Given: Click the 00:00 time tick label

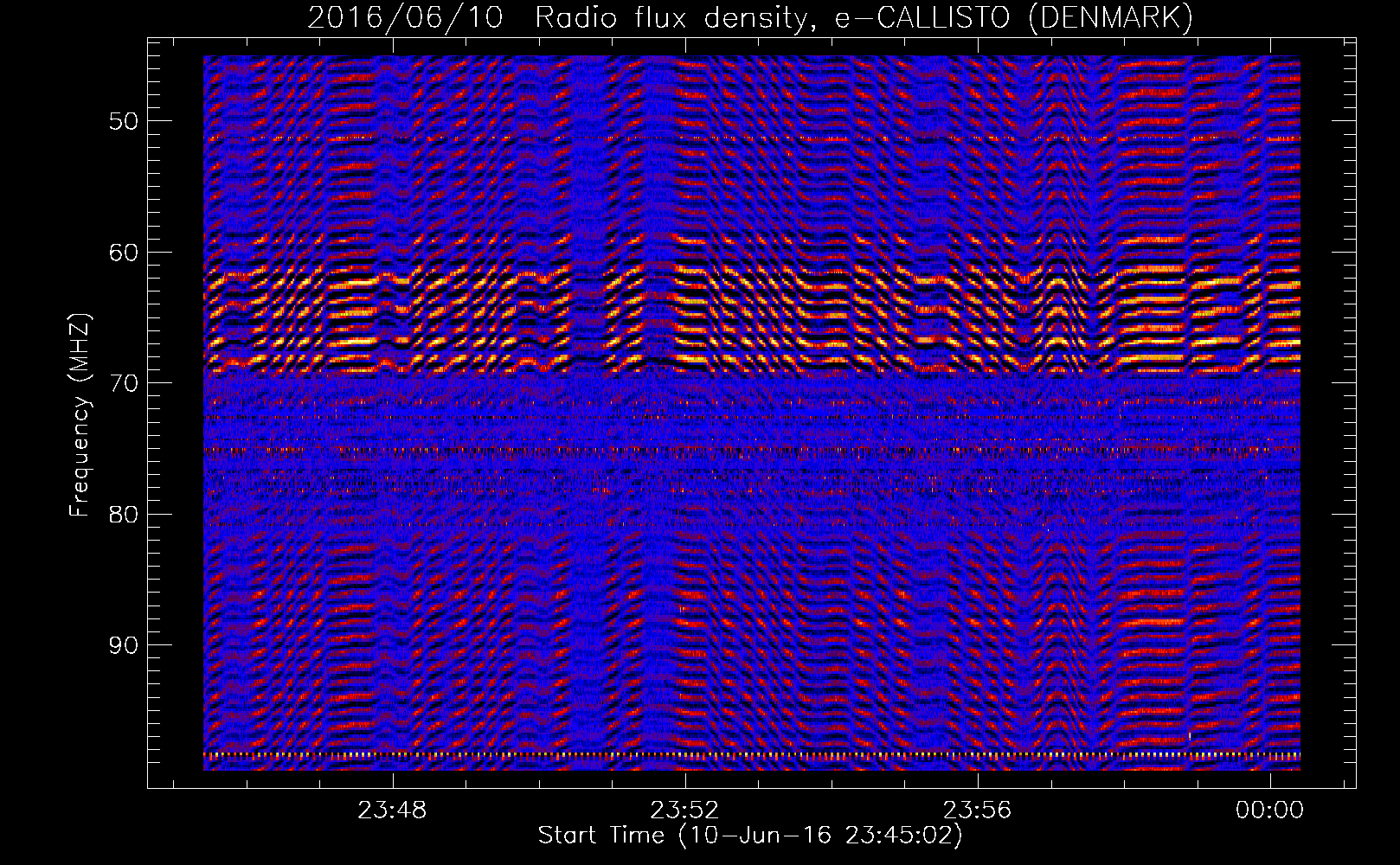Looking at the screenshot, I should coord(1270,811).
